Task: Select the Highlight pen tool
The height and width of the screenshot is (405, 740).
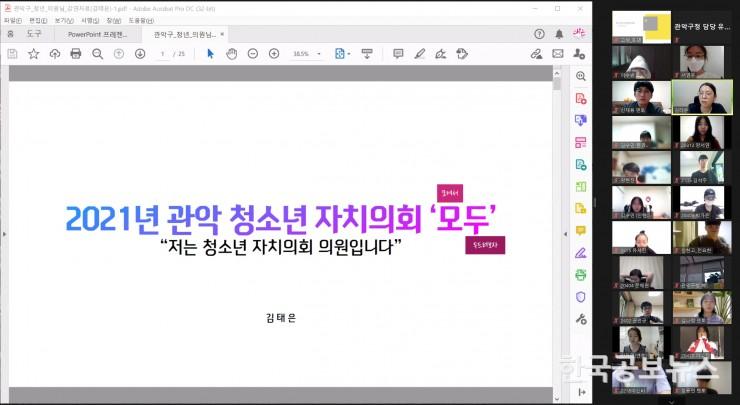Action: [420, 54]
